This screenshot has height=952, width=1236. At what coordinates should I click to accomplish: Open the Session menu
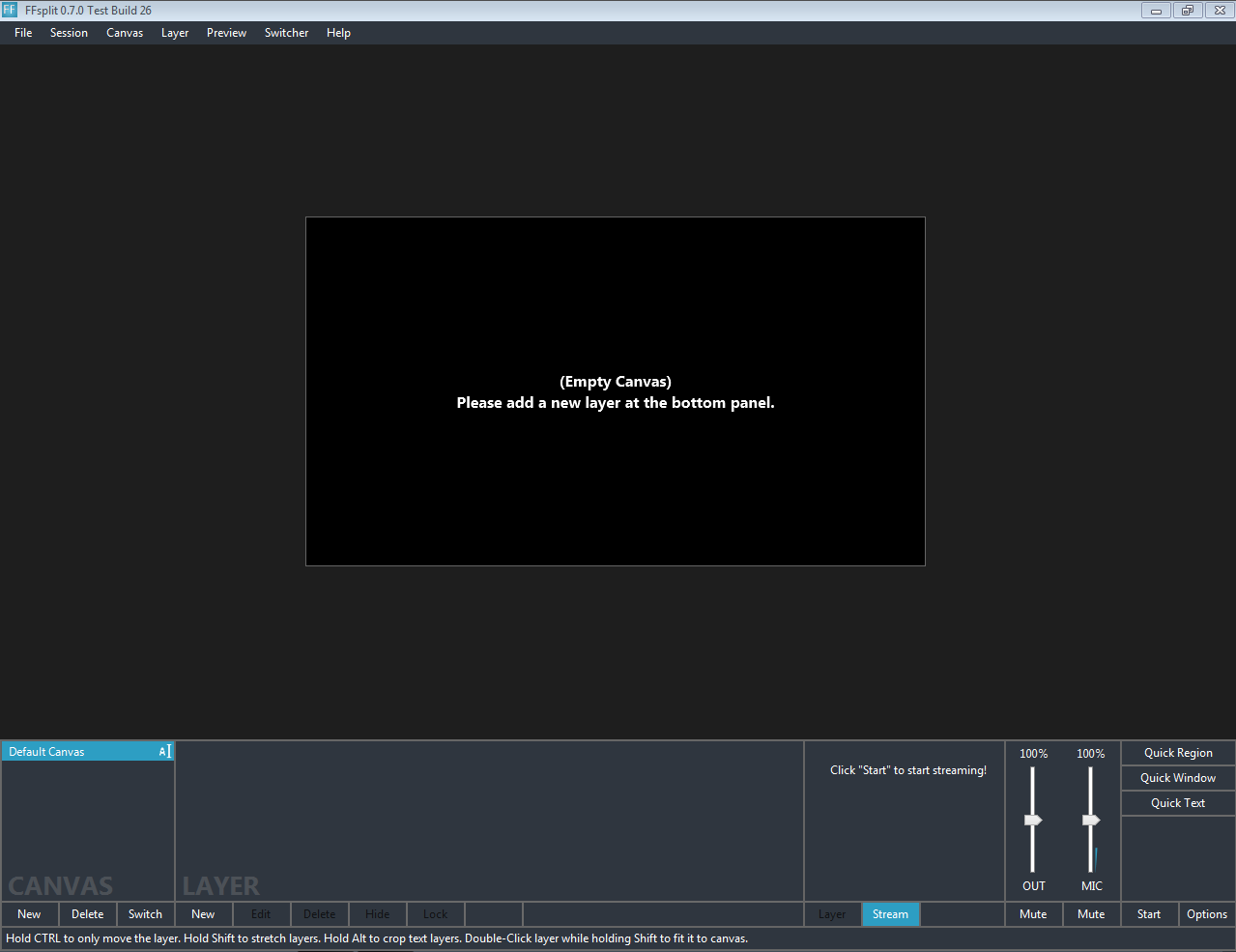click(x=69, y=33)
